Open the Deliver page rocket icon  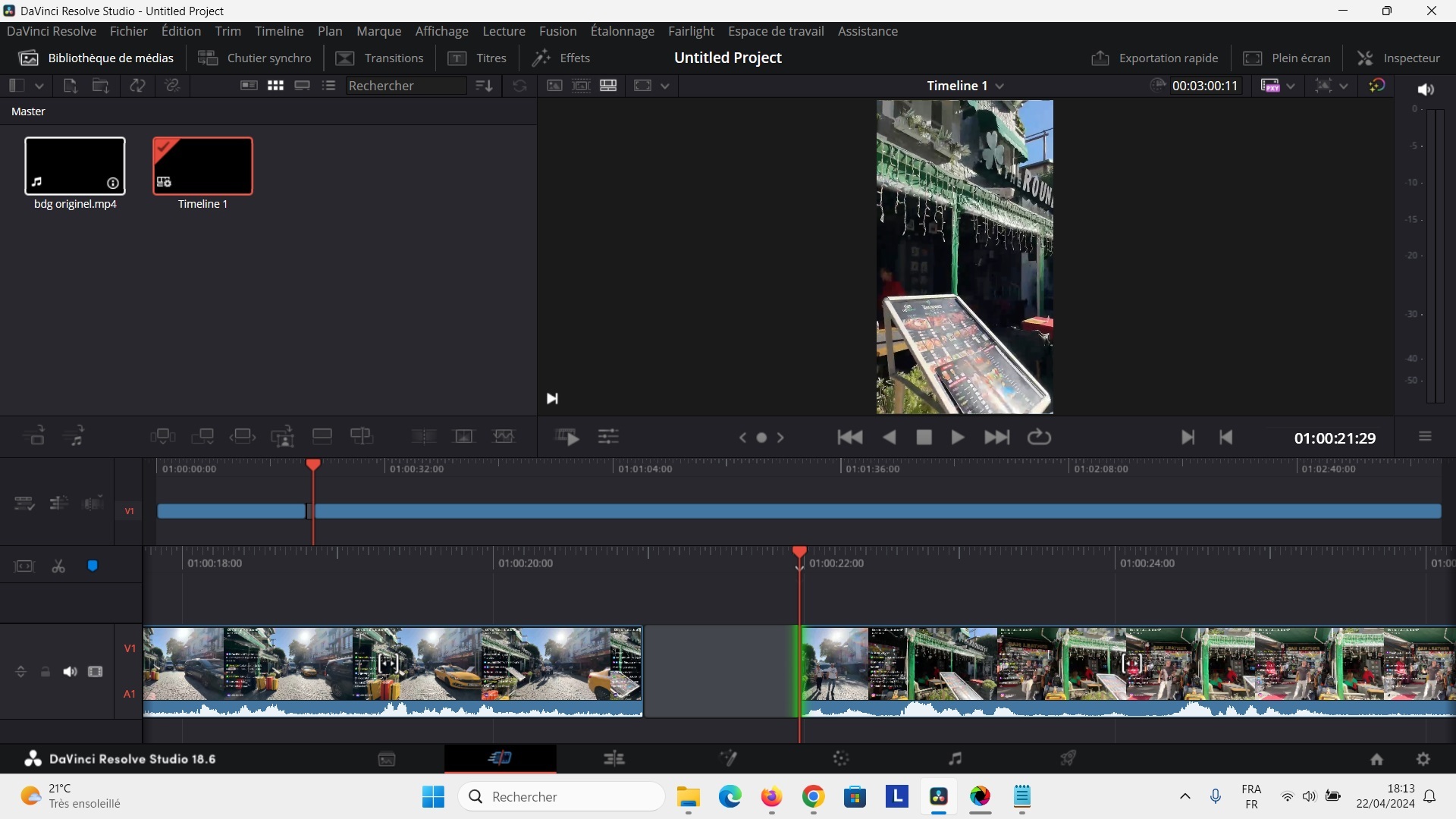click(1068, 758)
